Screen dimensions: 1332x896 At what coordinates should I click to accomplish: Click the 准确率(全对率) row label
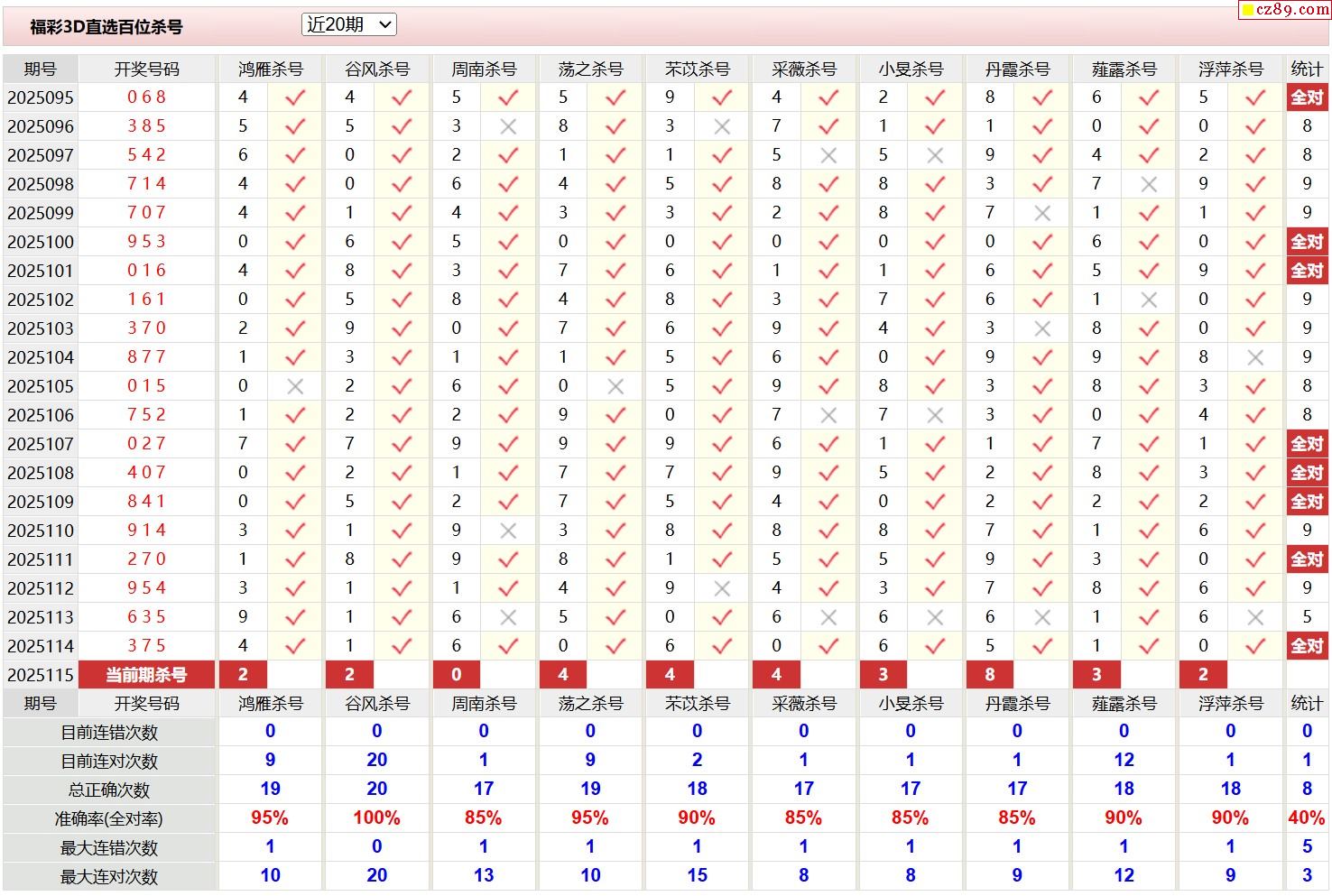tap(109, 819)
